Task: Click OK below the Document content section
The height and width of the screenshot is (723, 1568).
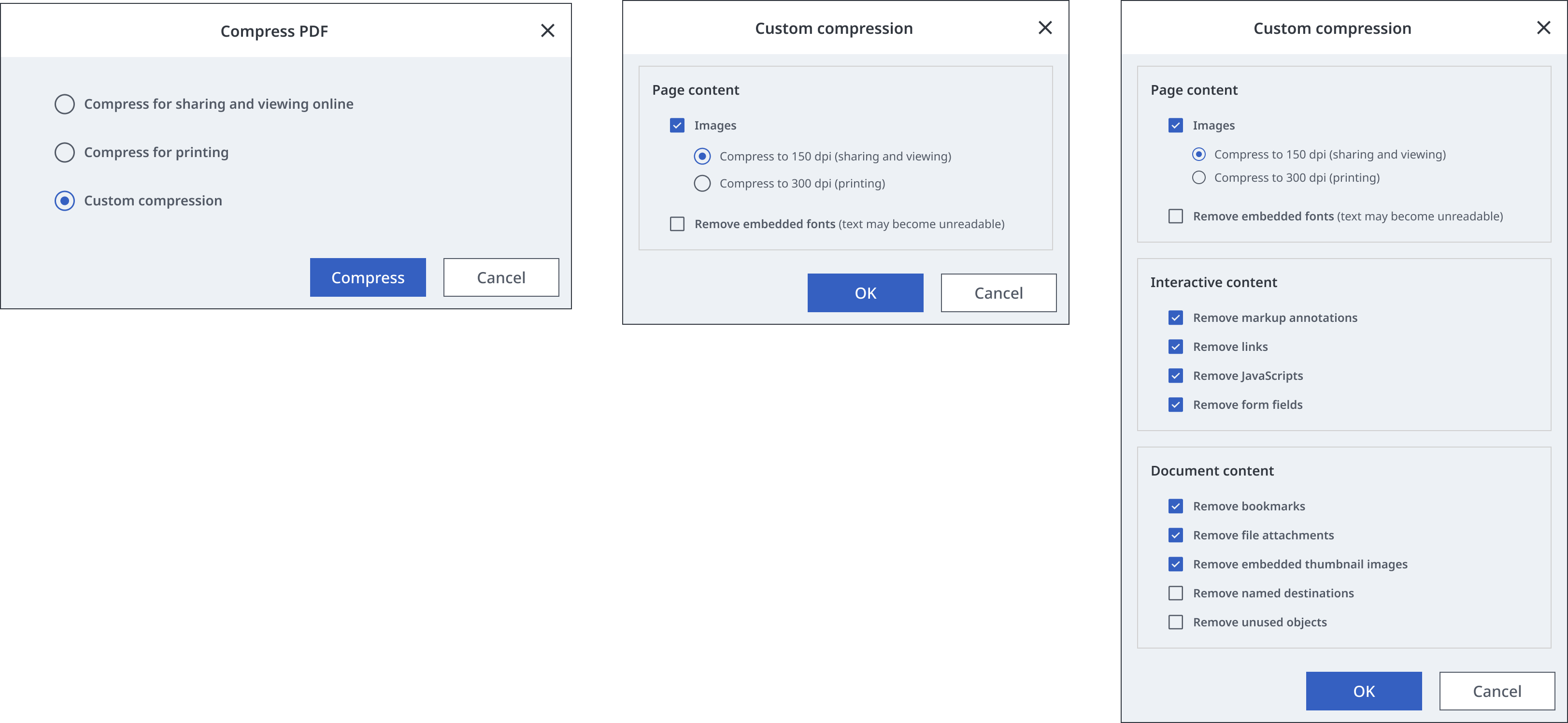Action: [1364, 691]
